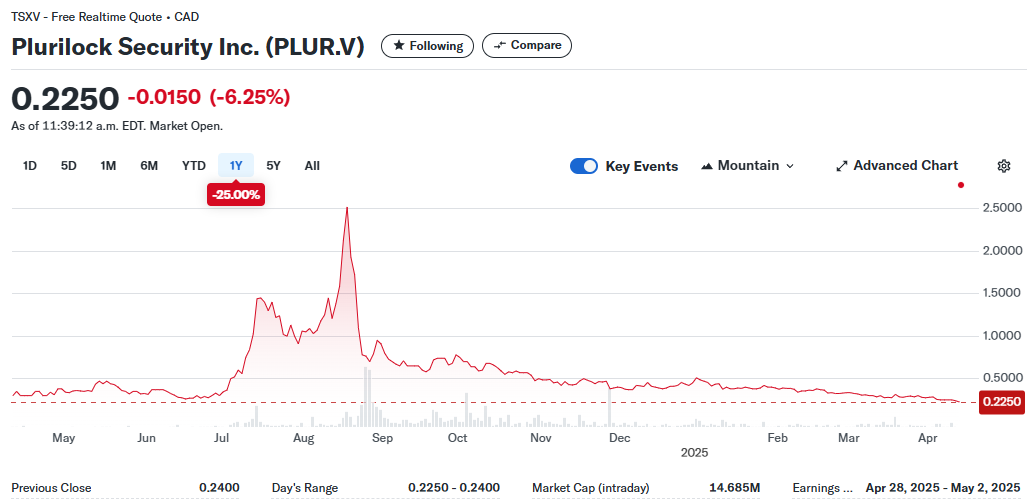Click the 0.2400 previous close value
This screenshot has width=1034, height=500.
pos(219,488)
